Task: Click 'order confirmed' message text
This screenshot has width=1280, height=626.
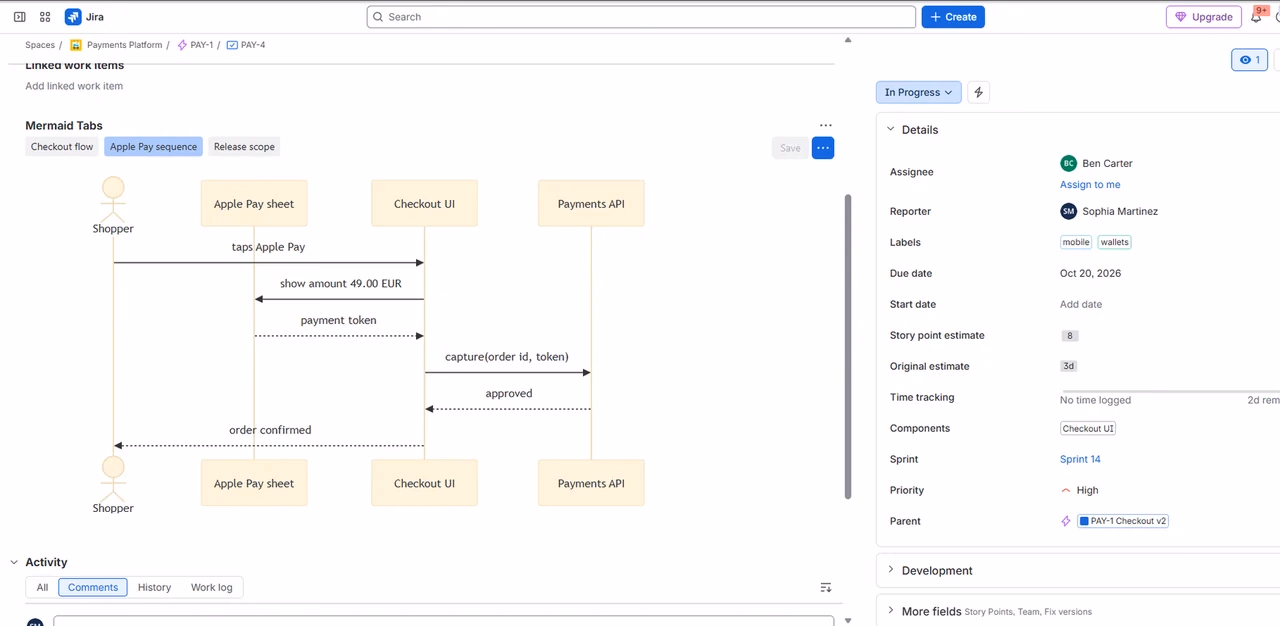Action: click(270, 430)
